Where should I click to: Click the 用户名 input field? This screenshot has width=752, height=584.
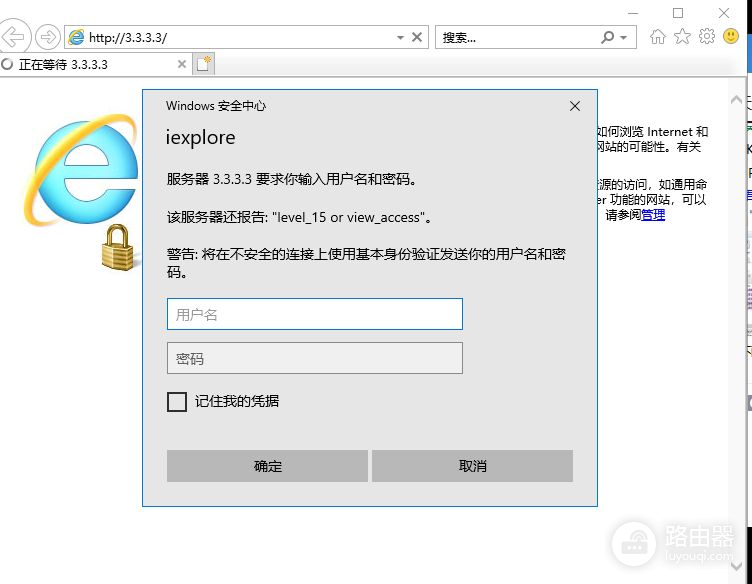[x=314, y=314]
